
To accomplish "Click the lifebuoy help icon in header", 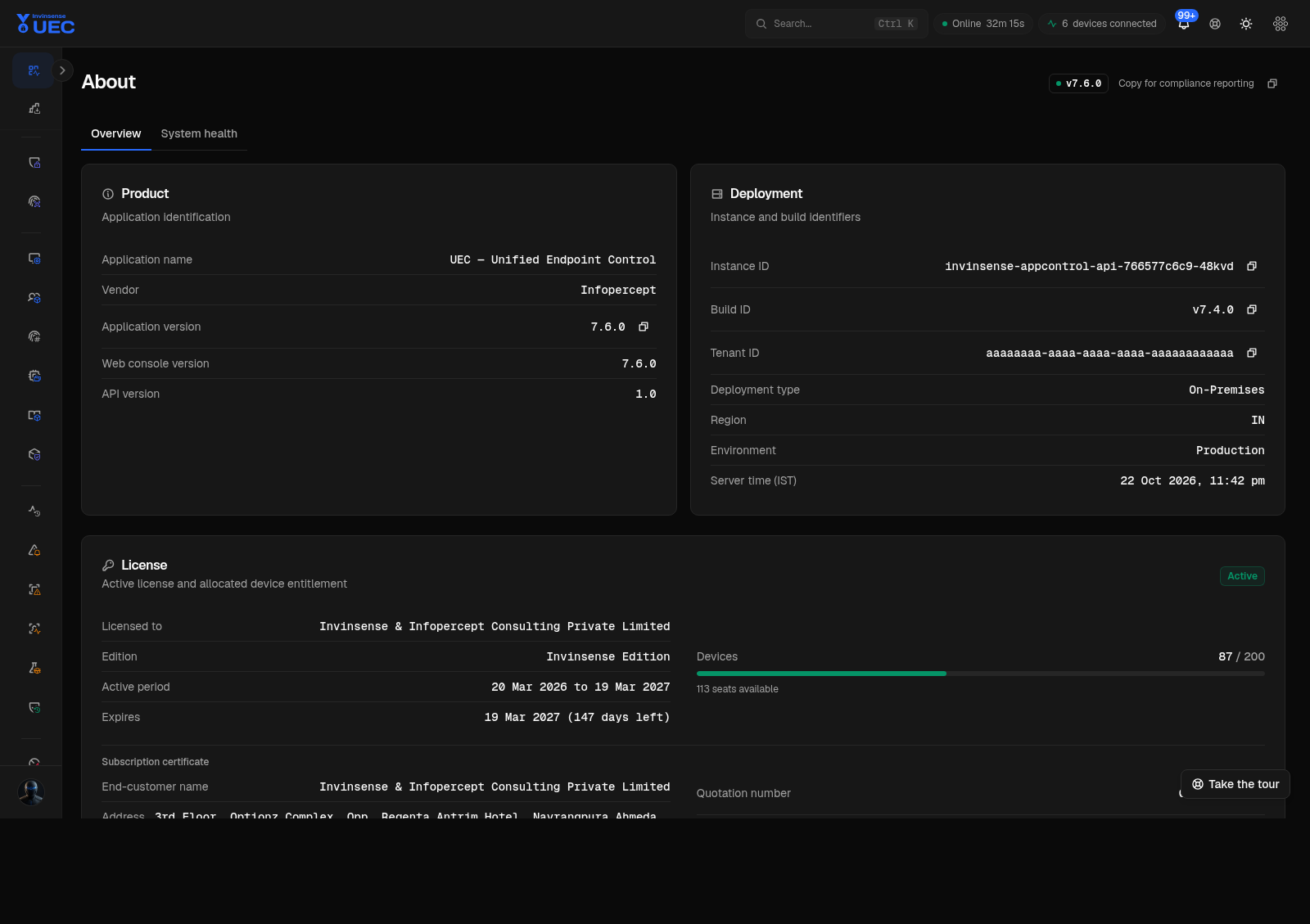I will (1215, 24).
